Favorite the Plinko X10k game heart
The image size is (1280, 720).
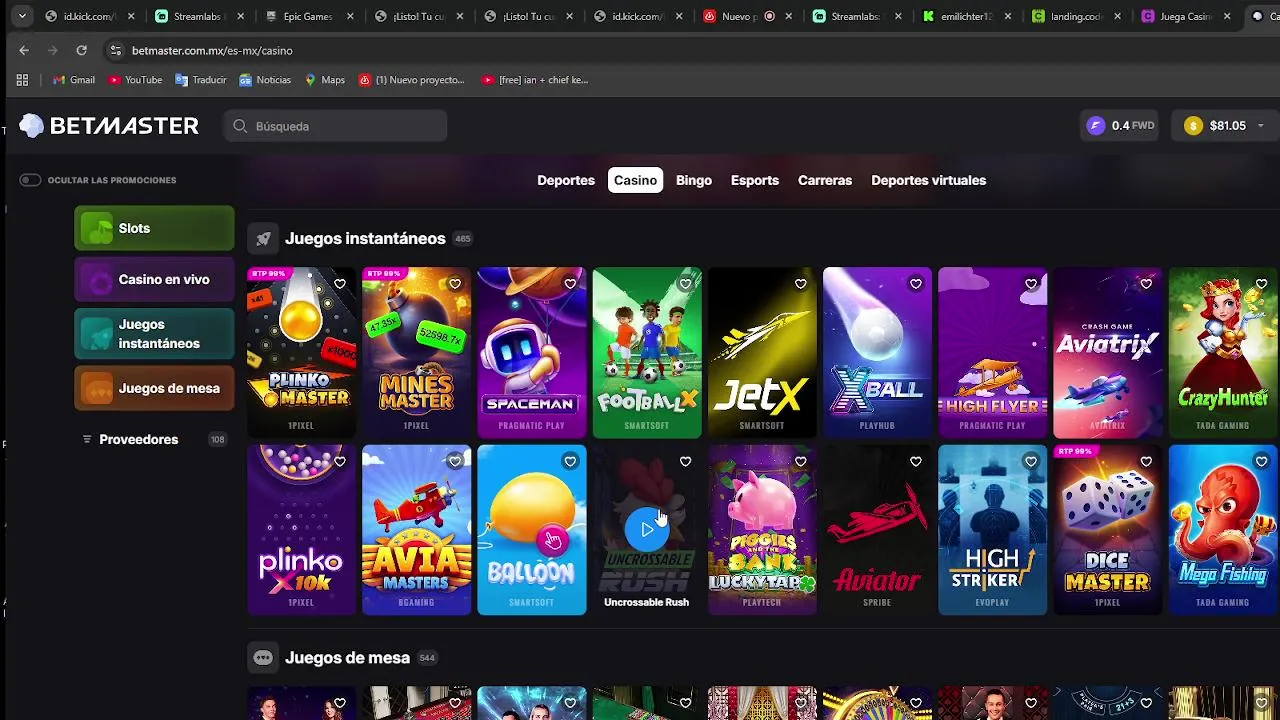pos(340,461)
